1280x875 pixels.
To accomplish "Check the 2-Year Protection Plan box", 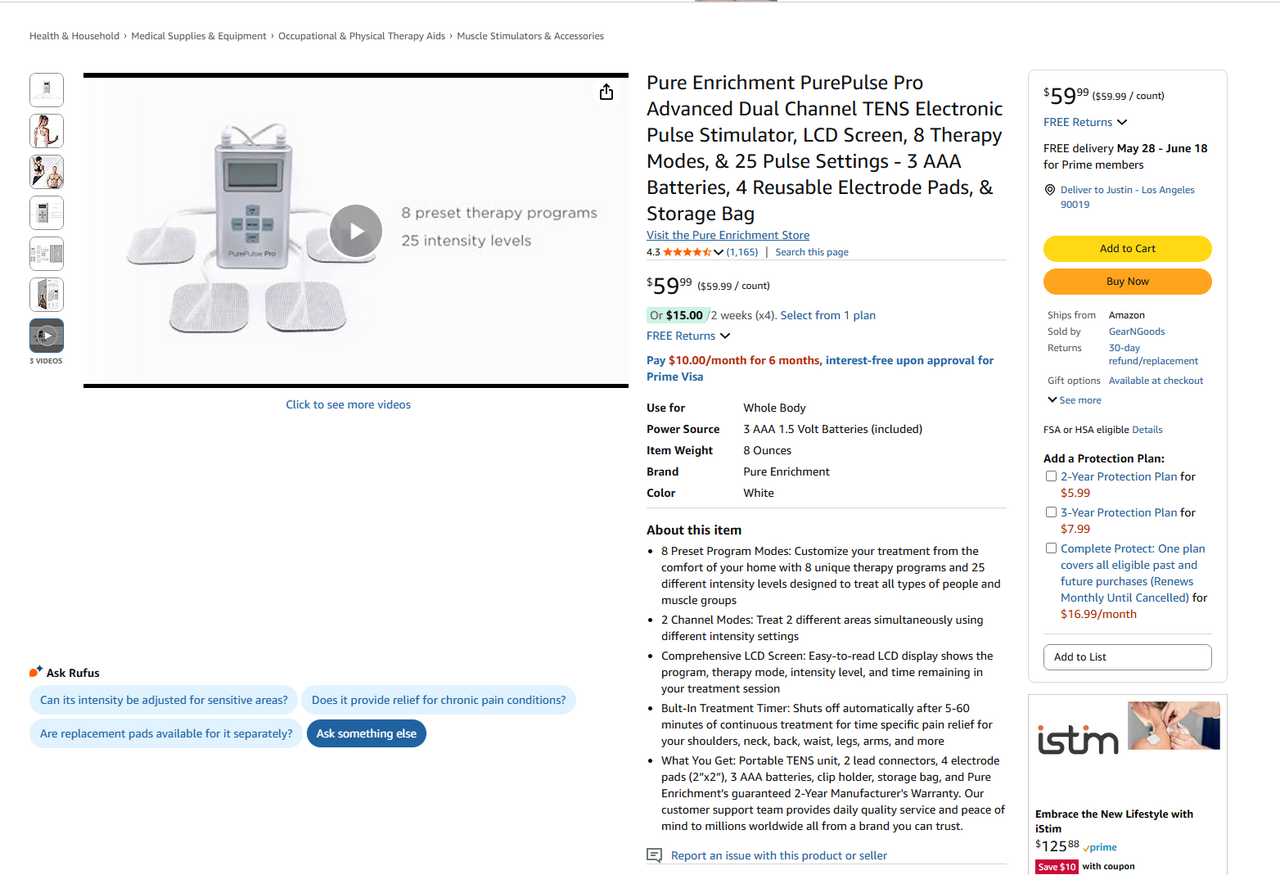I will [x=1051, y=476].
